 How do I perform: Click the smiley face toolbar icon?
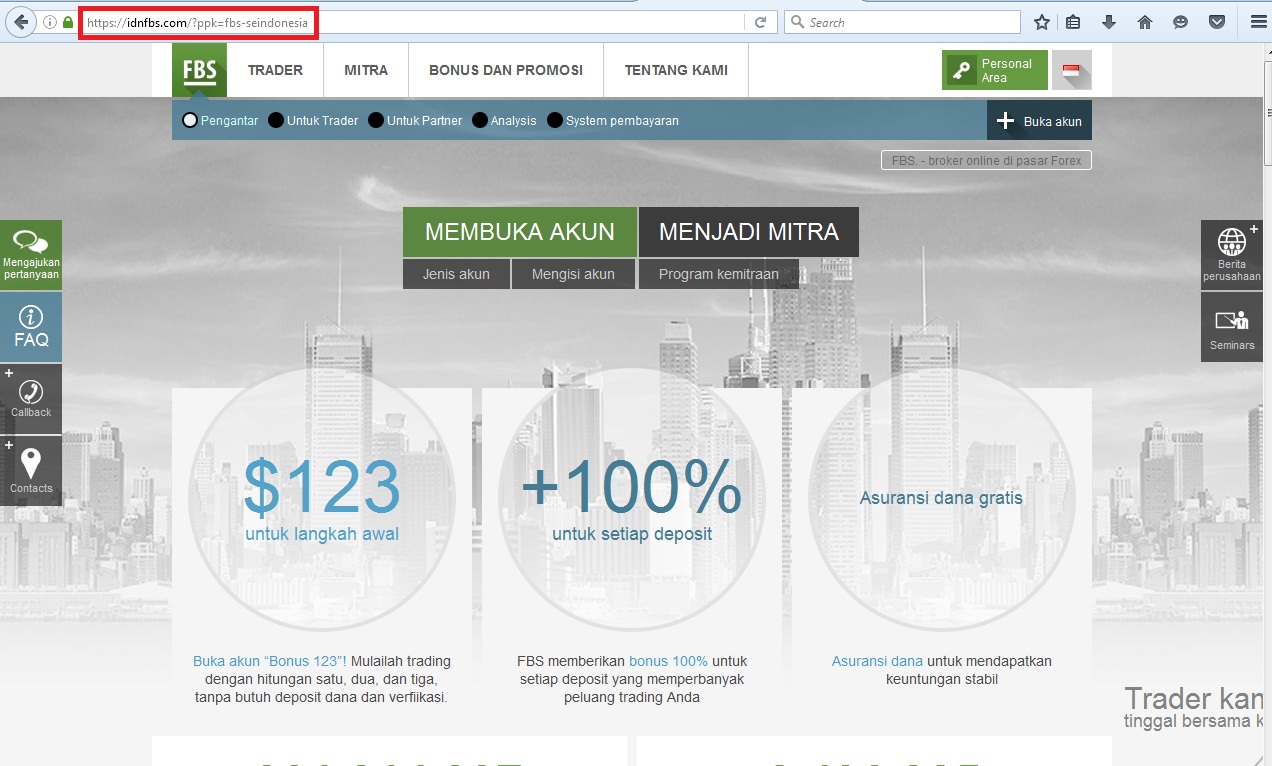[x=1181, y=22]
